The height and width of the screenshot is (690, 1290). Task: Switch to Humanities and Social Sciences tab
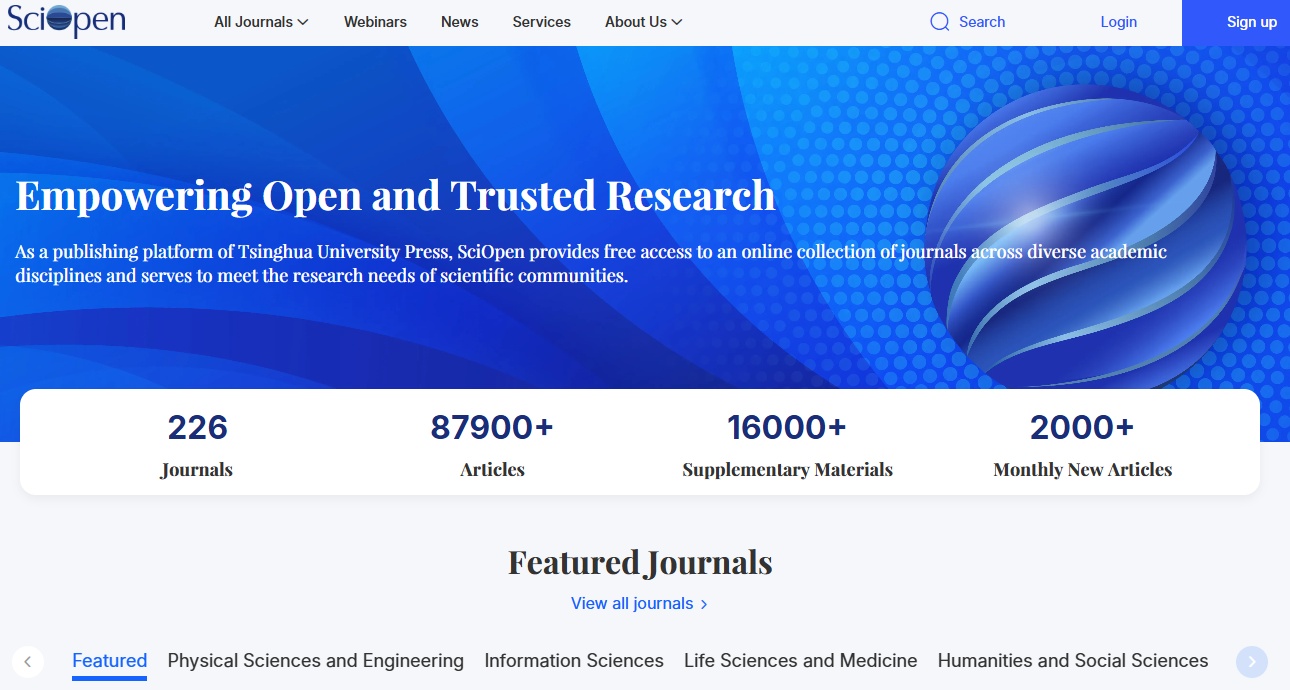point(1073,661)
